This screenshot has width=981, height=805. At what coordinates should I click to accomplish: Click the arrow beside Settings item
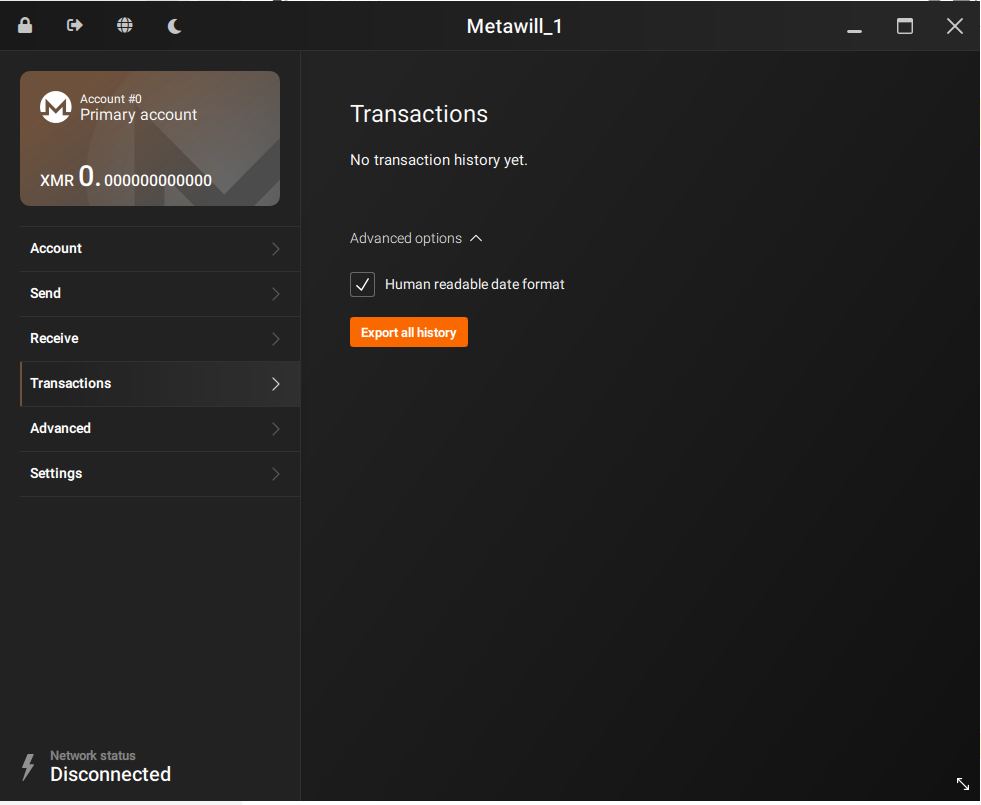tap(276, 474)
